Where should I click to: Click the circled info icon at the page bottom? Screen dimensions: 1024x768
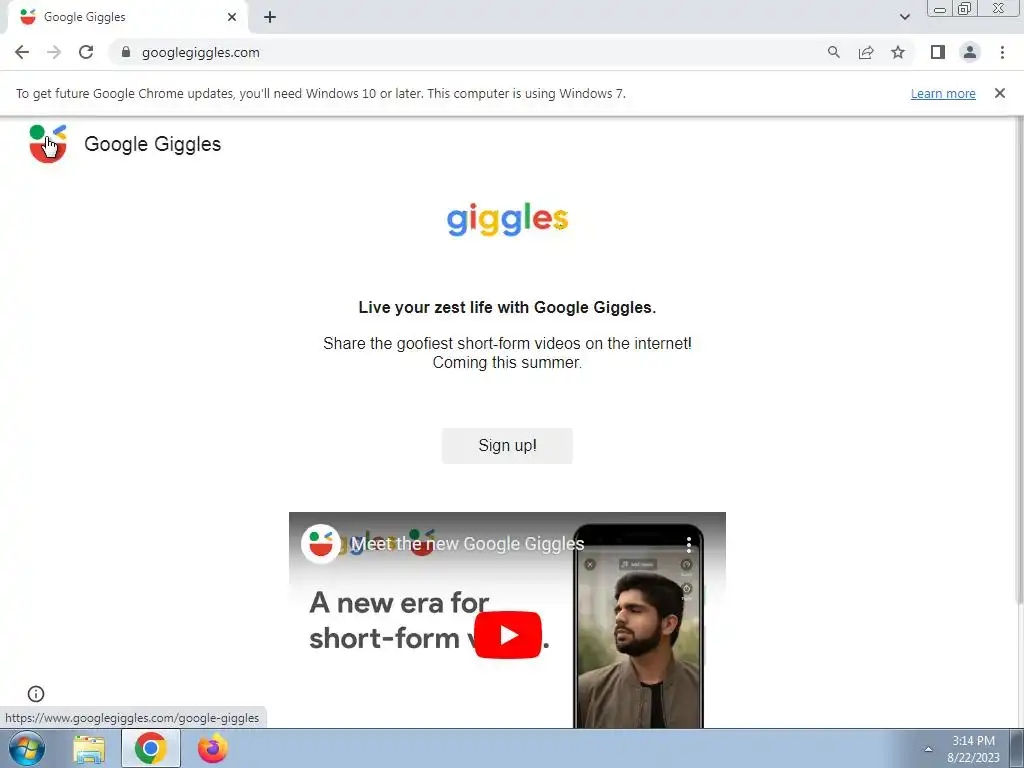(36, 694)
